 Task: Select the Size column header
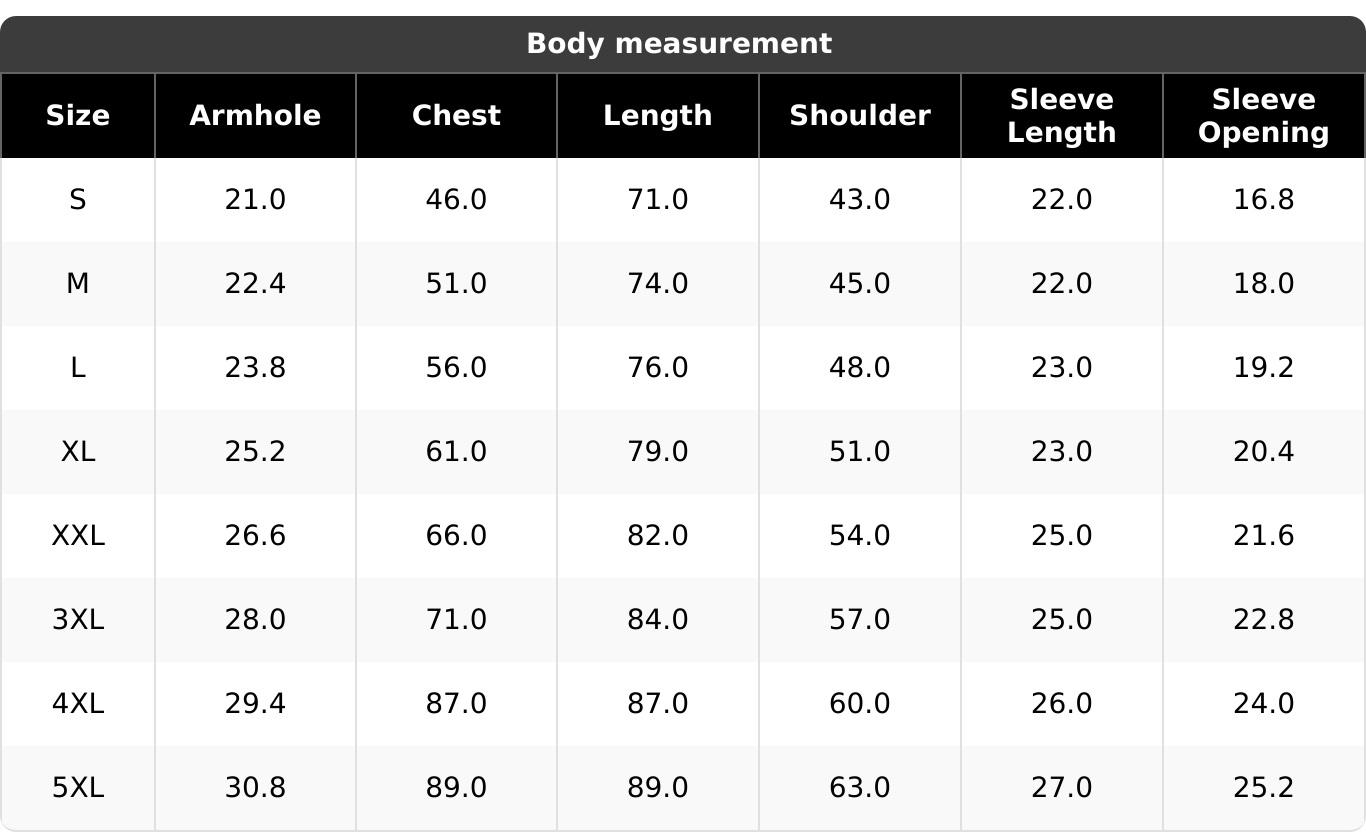[78, 116]
